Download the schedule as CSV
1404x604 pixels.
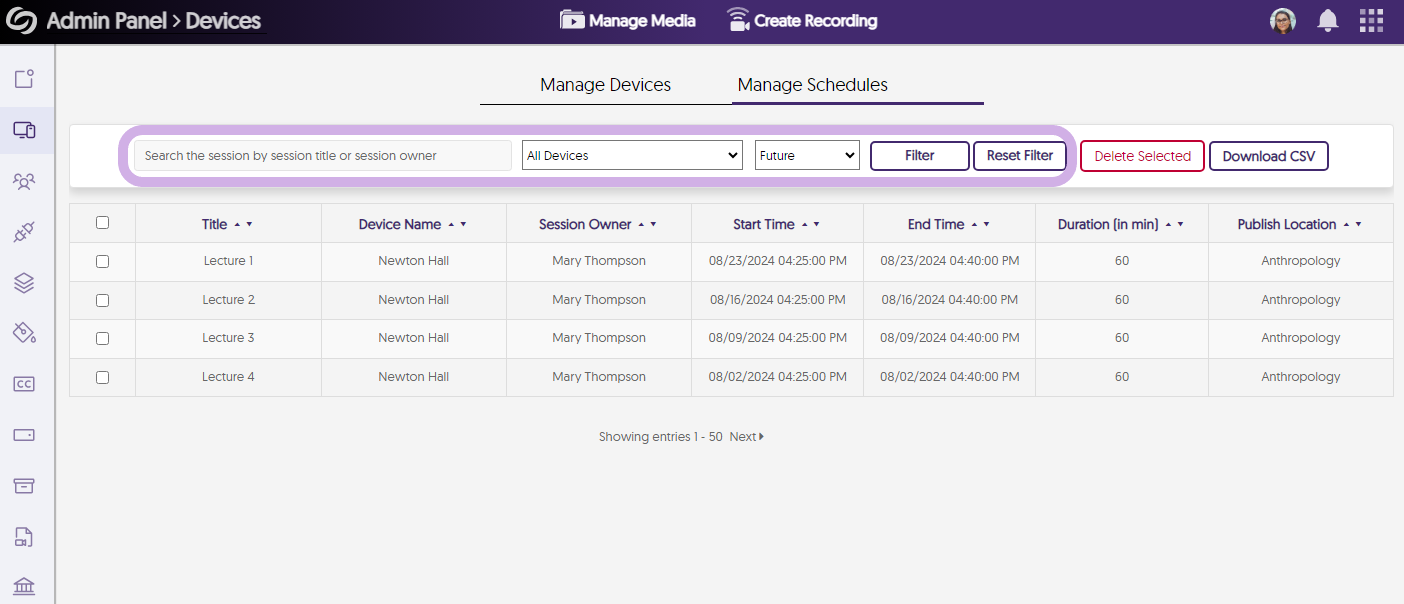coord(1268,156)
